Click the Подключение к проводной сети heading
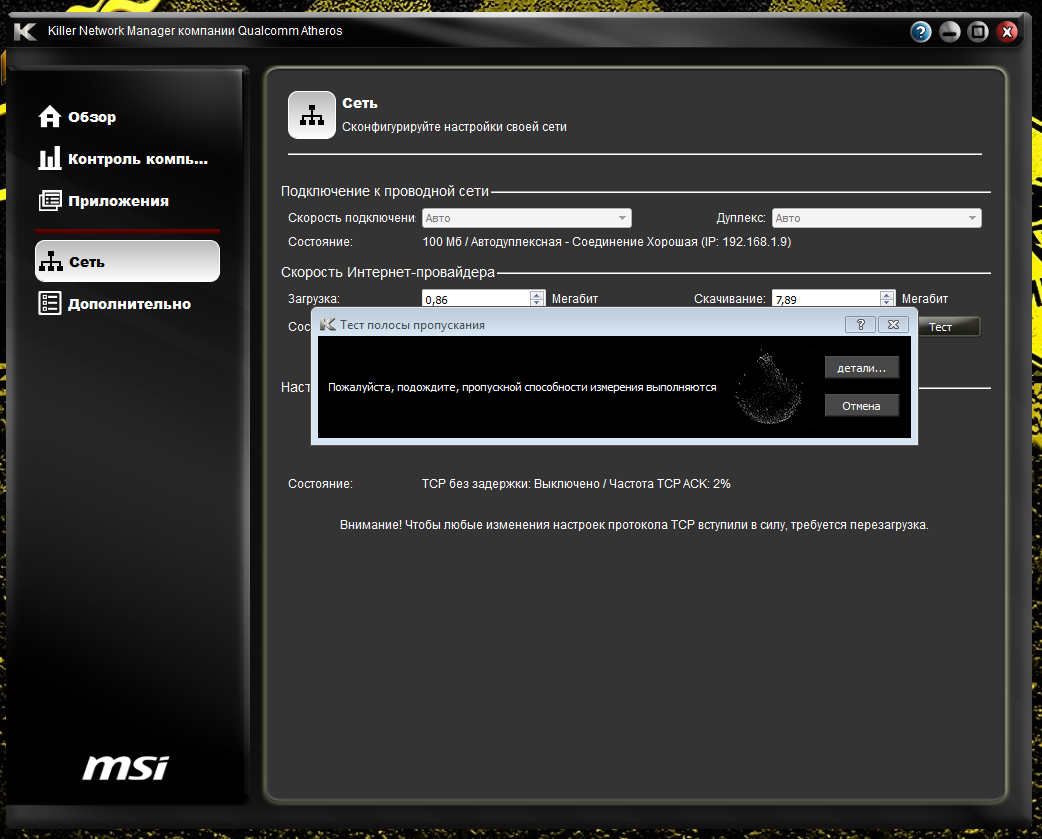This screenshot has height=839, width=1042. point(385,191)
